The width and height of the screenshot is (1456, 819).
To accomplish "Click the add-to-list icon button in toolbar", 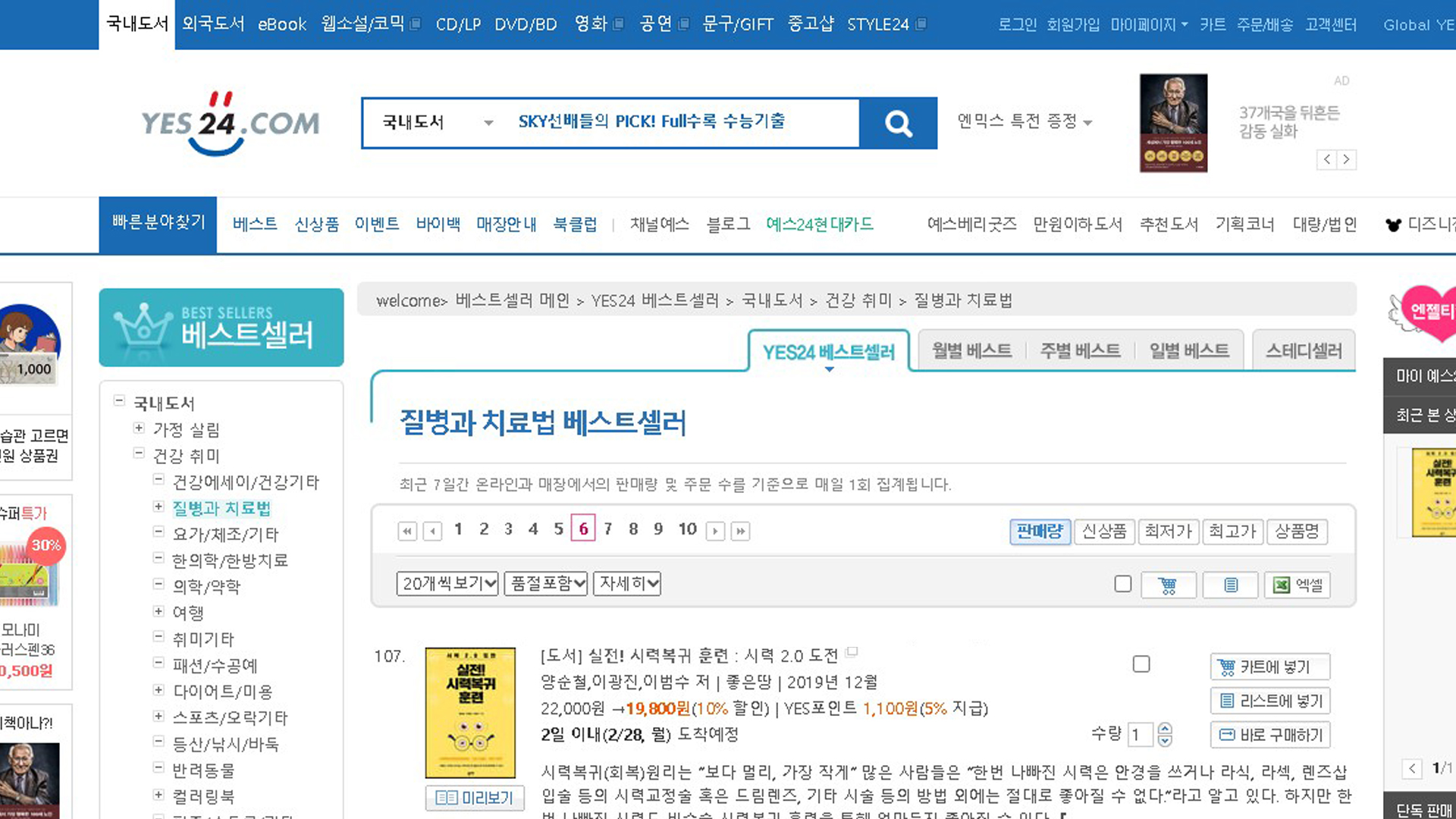I will click(x=1230, y=585).
